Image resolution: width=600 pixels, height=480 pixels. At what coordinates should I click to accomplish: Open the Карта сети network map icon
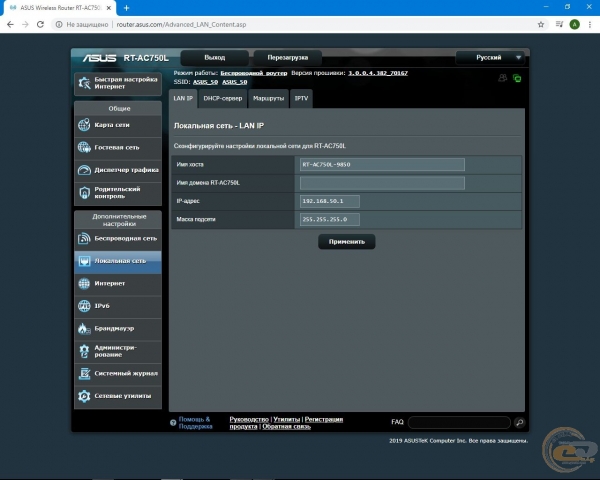(x=85, y=125)
